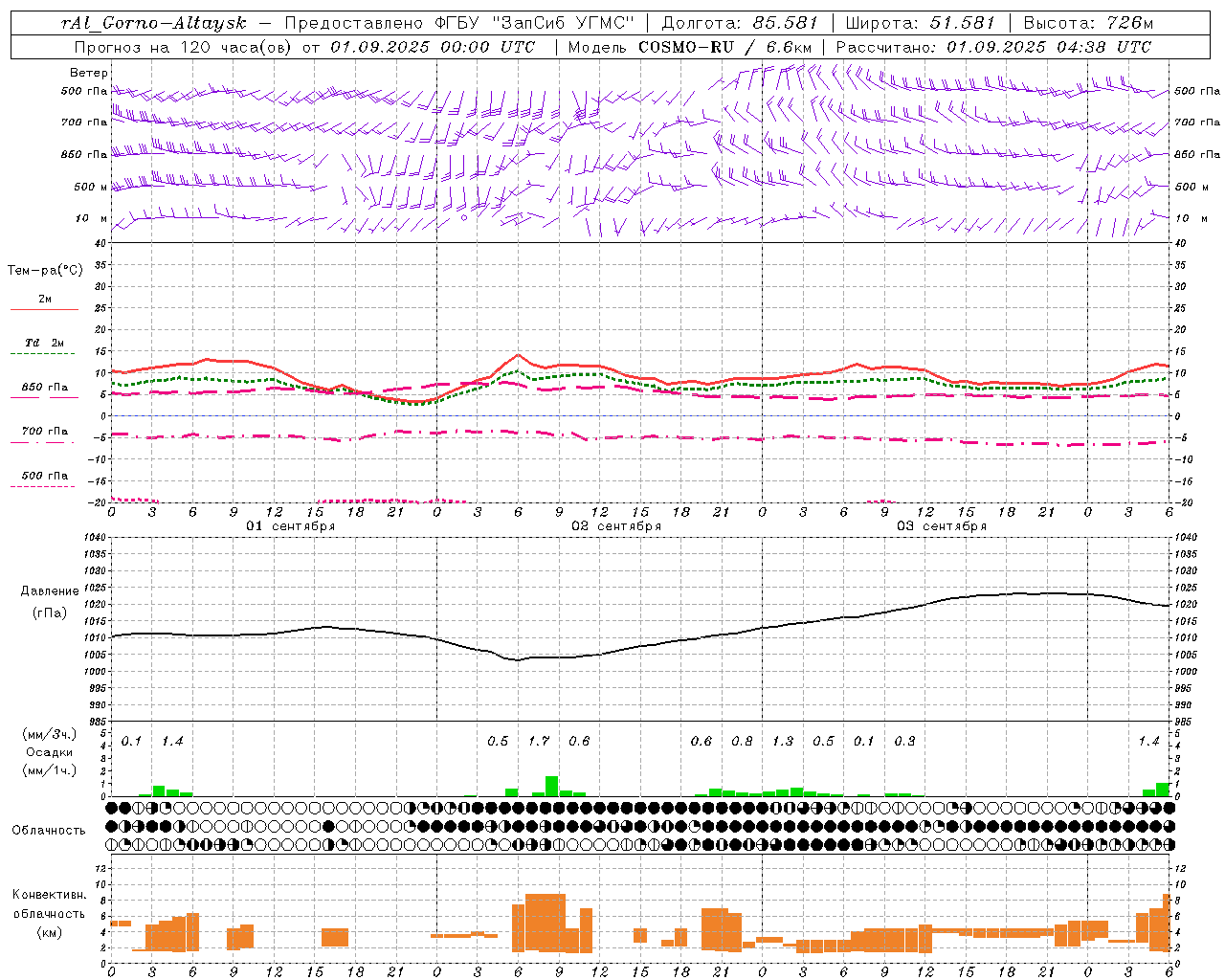
Task: Click the Тем-ра(°C) temperature panel label
Action: pyautogui.click(x=45, y=271)
